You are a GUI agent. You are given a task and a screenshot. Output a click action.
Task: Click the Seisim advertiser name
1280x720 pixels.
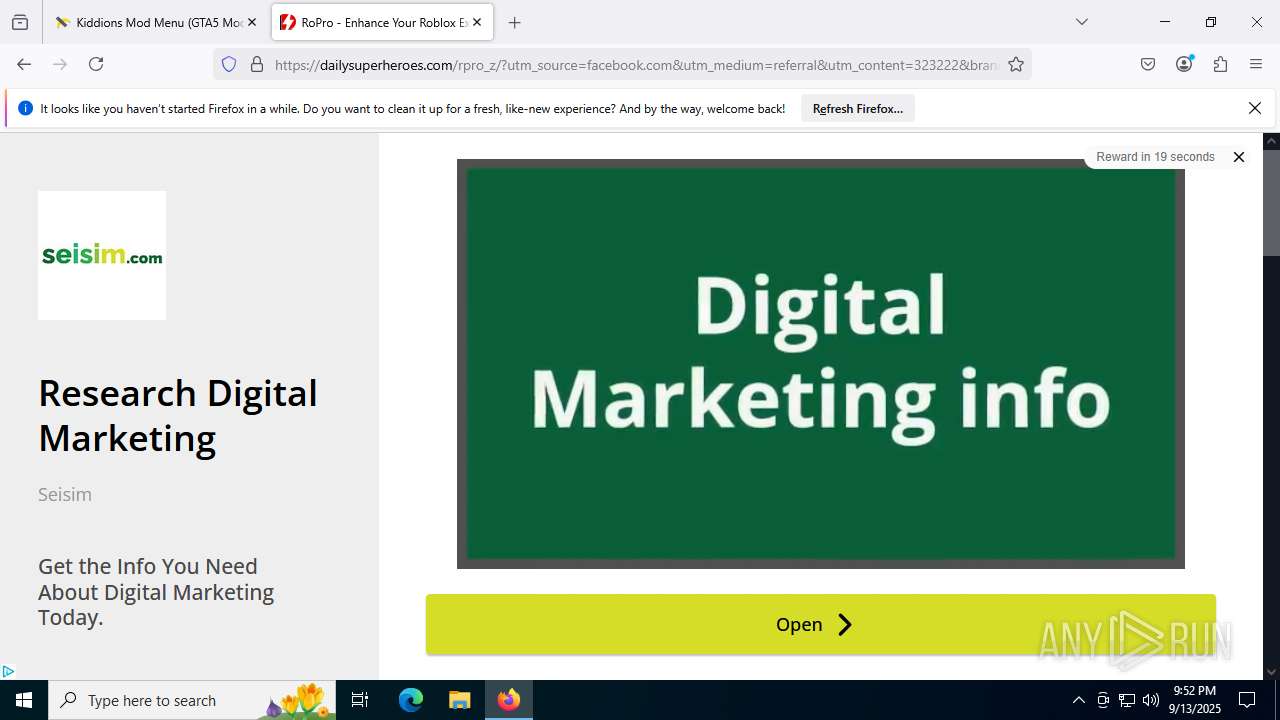[x=65, y=494]
